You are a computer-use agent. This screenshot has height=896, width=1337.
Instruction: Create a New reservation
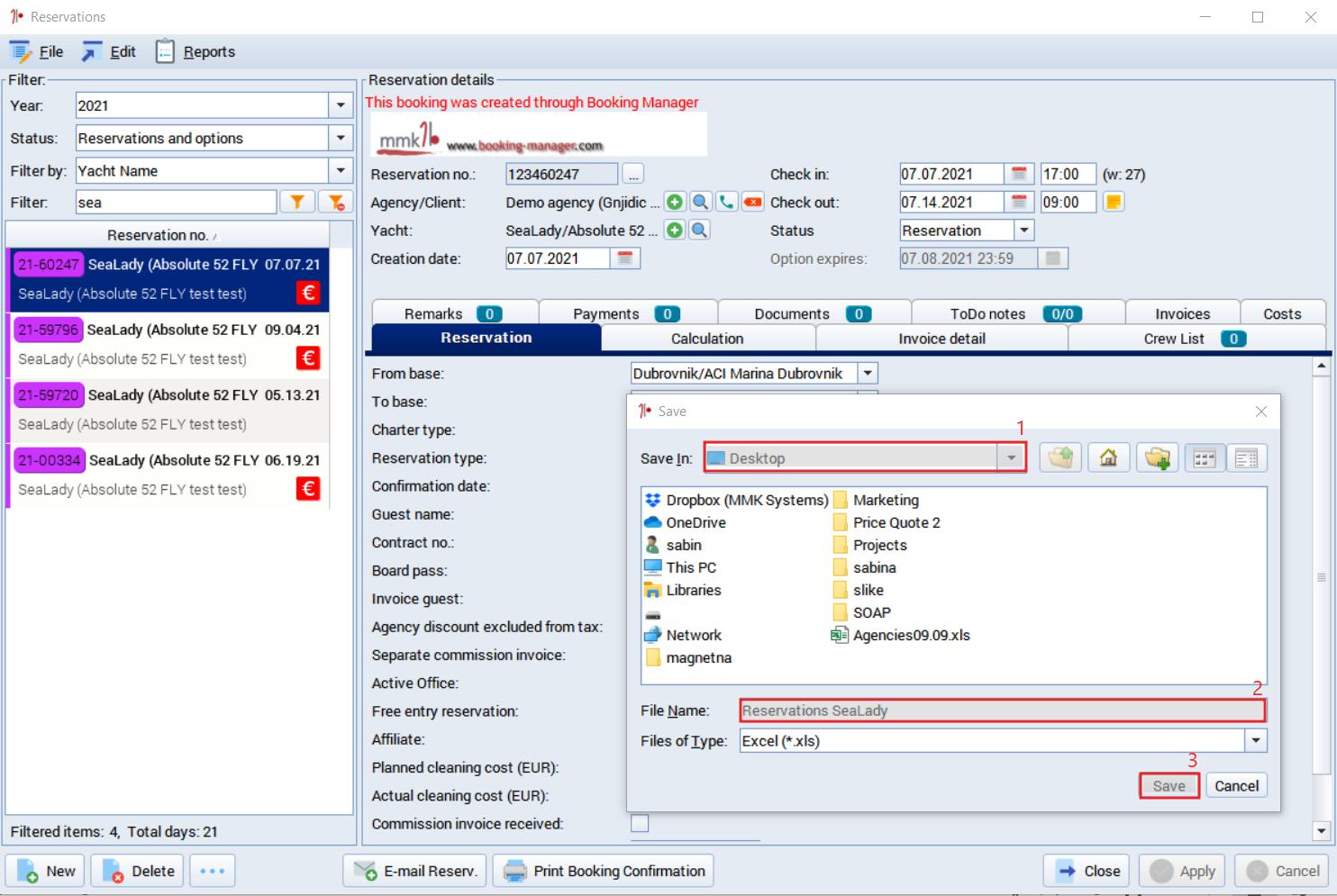click(x=46, y=871)
